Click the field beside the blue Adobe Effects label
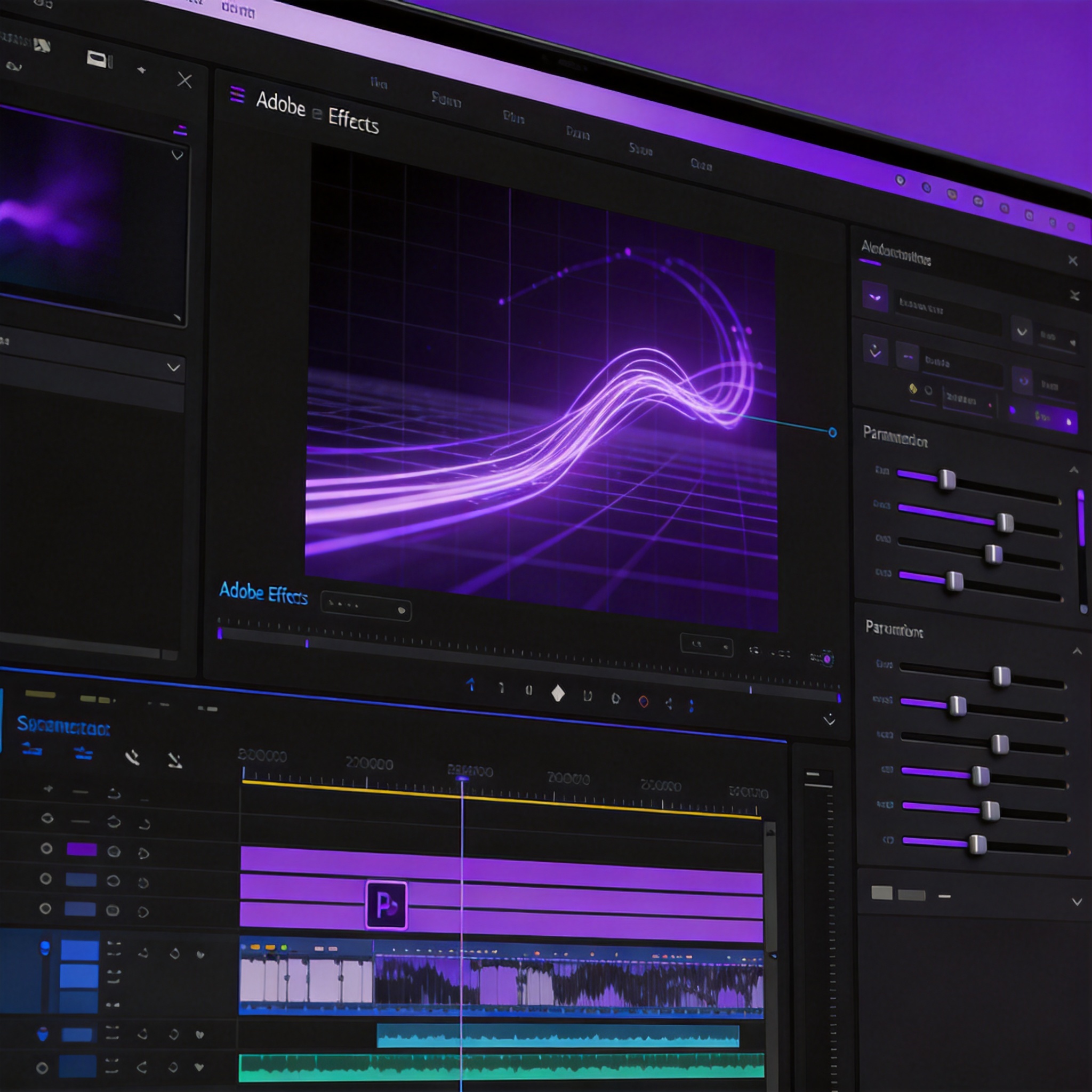The height and width of the screenshot is (1092, 1092). click(366, 606)
